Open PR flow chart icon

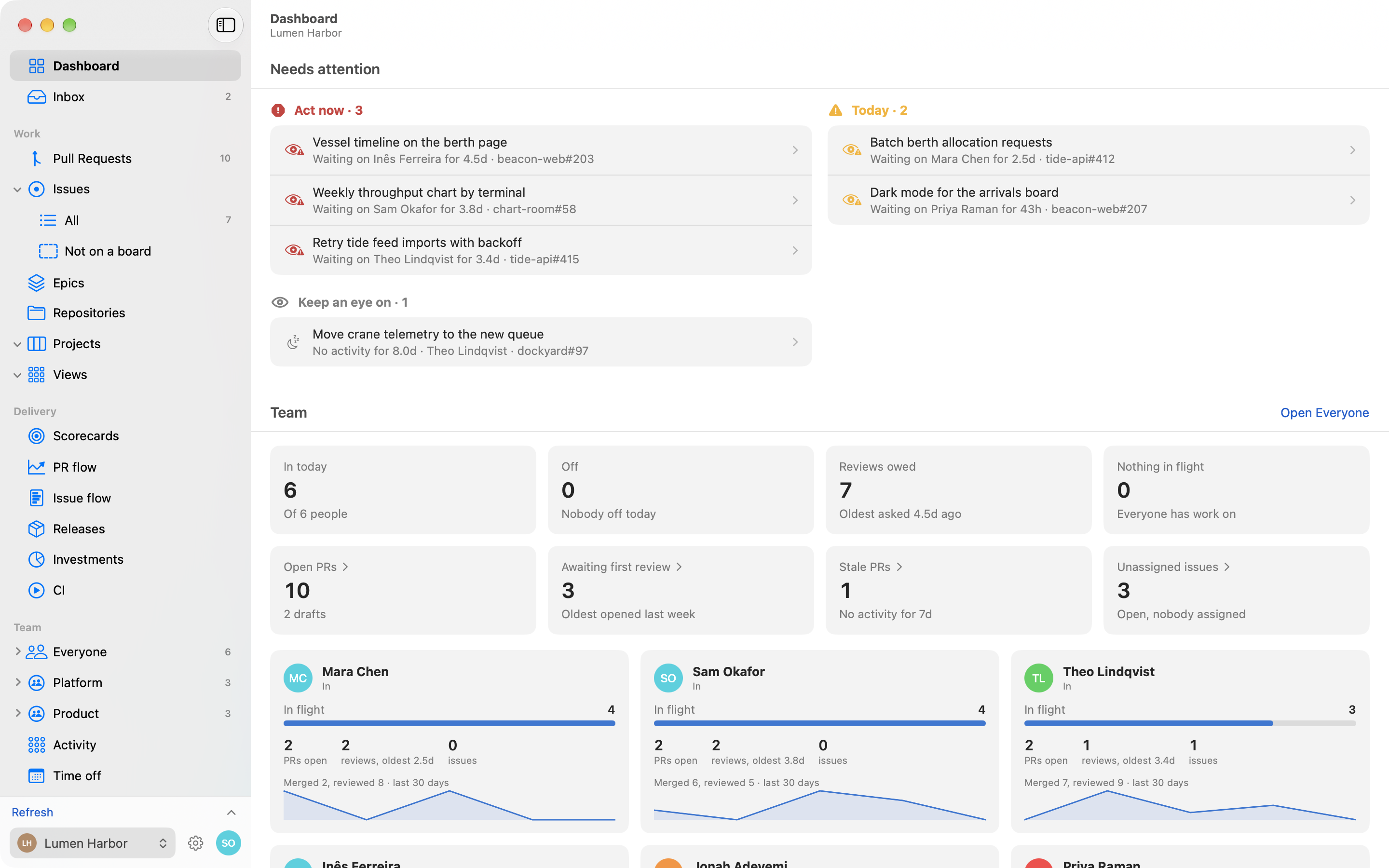pyautogui.click(x=37, y=467)
